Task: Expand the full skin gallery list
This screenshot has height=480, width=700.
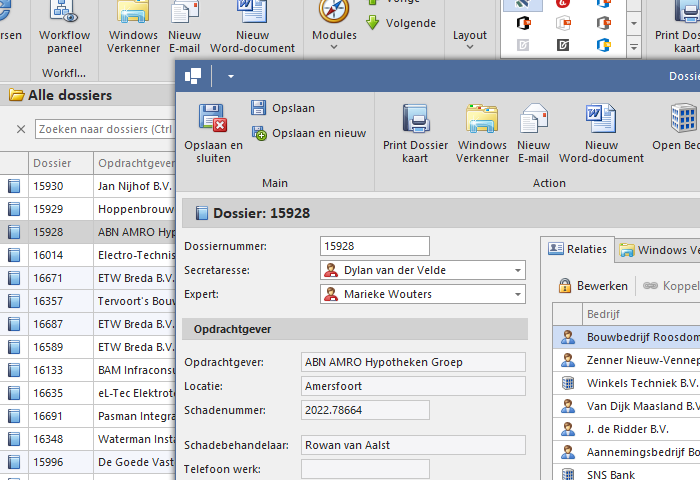Action: (x=633, y=46)
